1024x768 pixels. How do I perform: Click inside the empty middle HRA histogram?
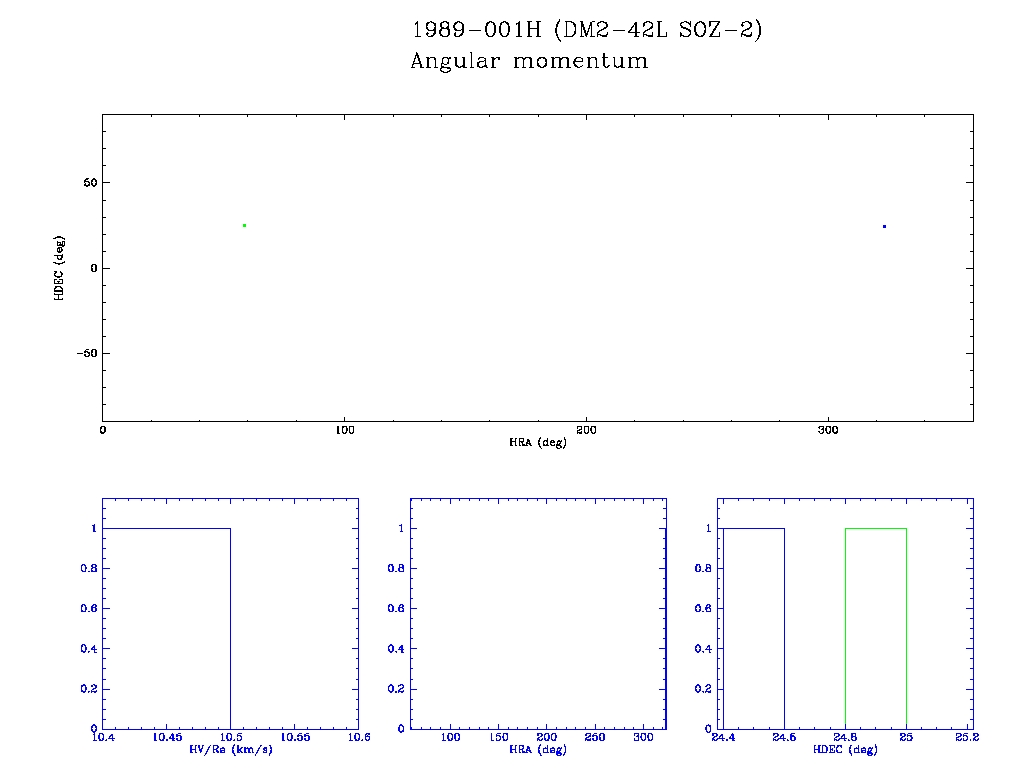pos(538,615)
